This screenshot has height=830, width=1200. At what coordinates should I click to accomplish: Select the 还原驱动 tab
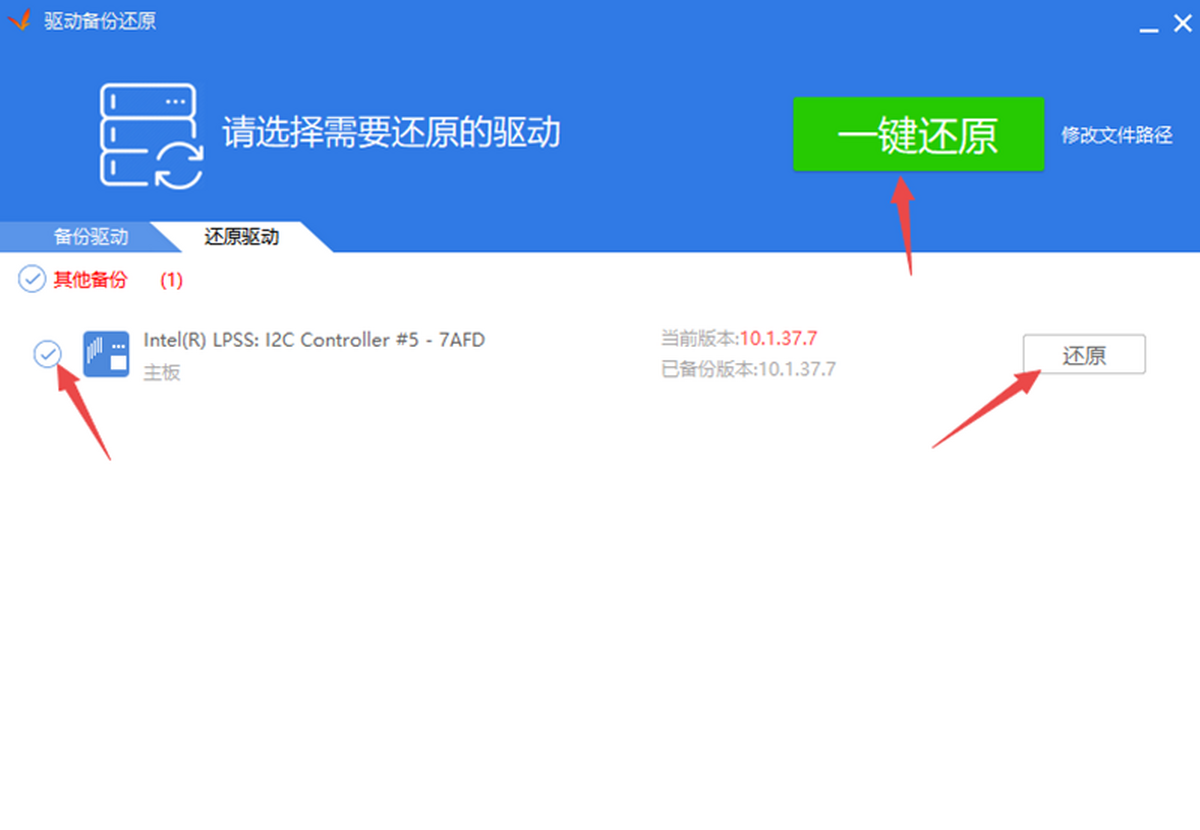coord(242,237)
